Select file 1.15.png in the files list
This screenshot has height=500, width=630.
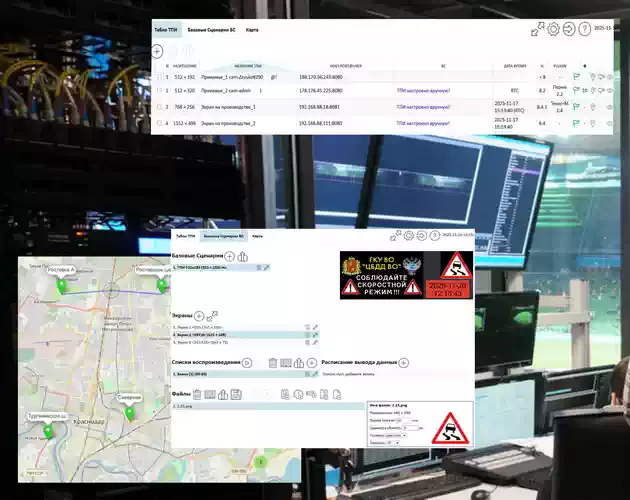click(182, 406)
